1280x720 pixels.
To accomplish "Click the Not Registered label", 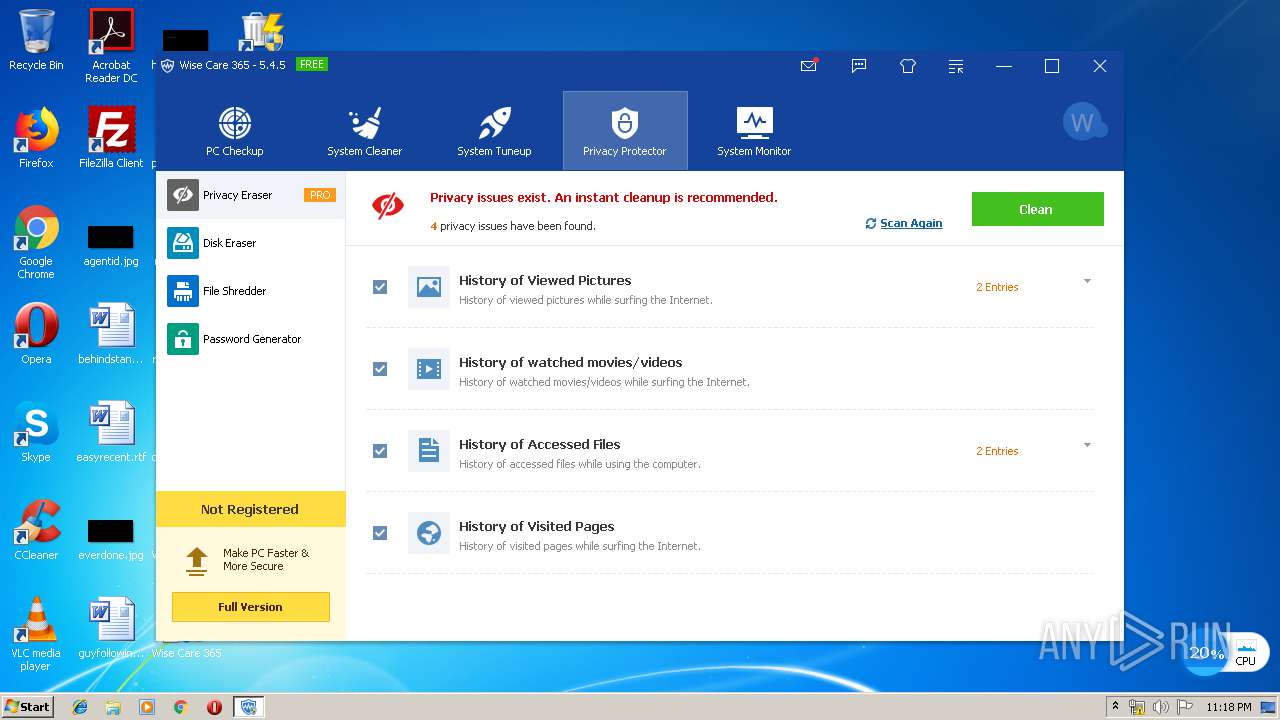I will pos(250,509).
